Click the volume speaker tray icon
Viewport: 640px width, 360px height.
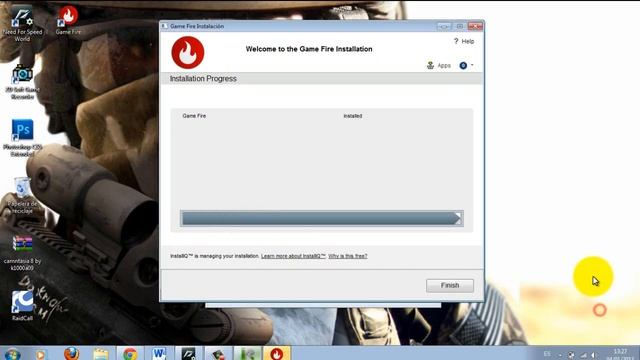coord(594,355)
